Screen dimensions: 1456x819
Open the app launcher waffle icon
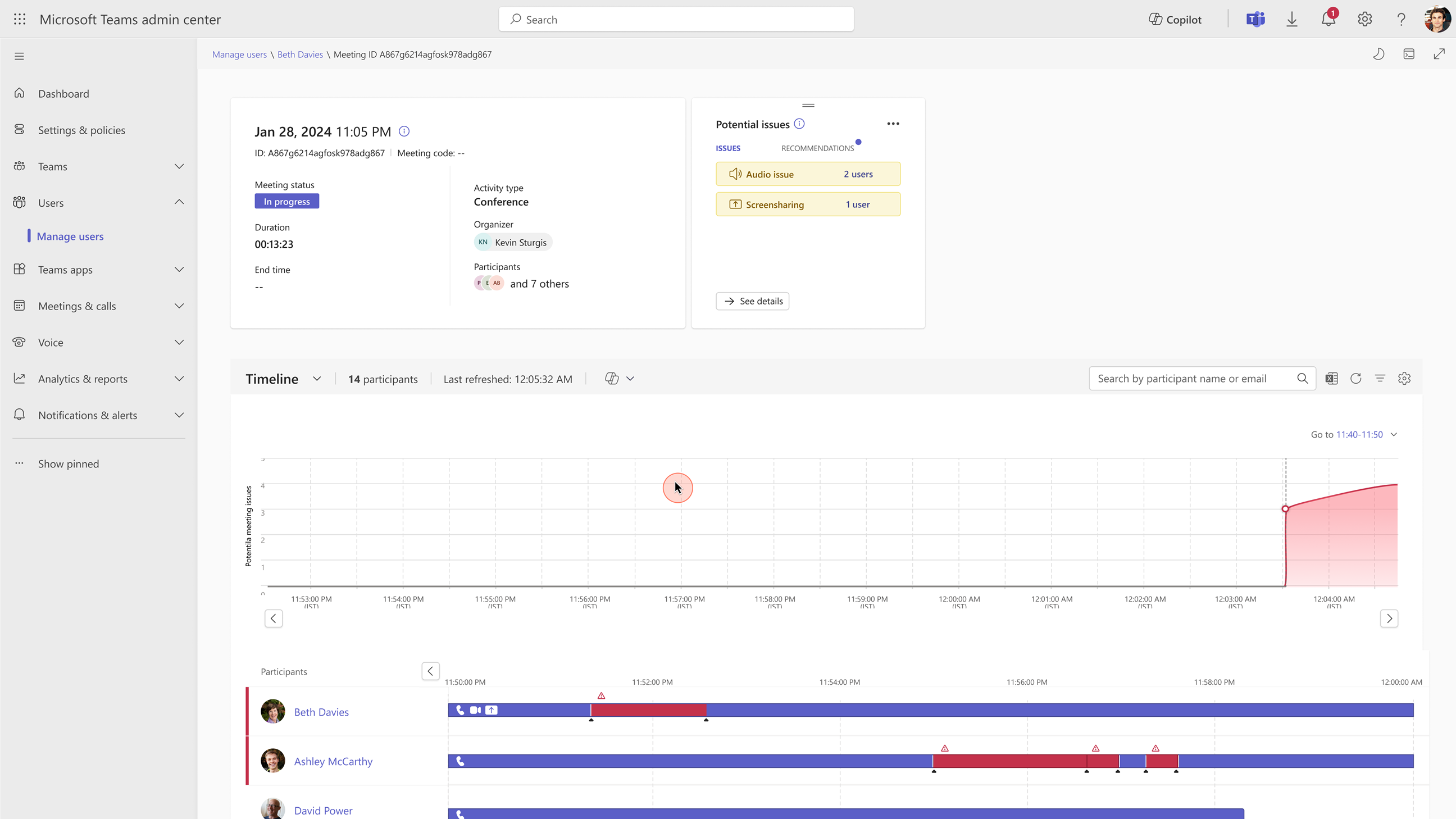point(20,19)
